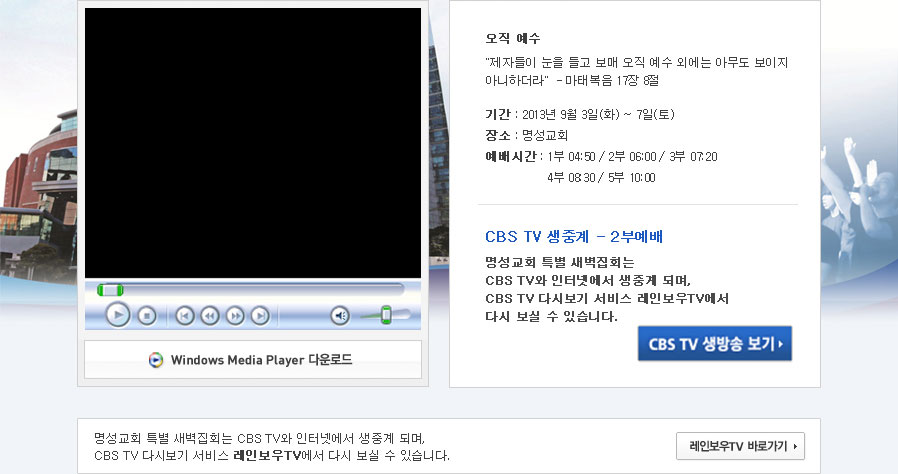Rewind the video
Screen dimensions: 898x474
coord(209,316)
